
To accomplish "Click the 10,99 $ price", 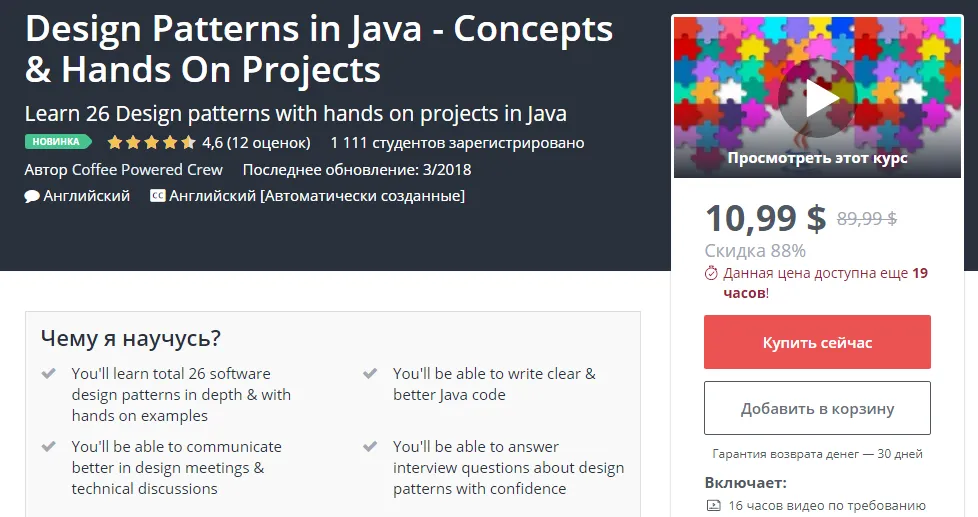I will (765, 218).
